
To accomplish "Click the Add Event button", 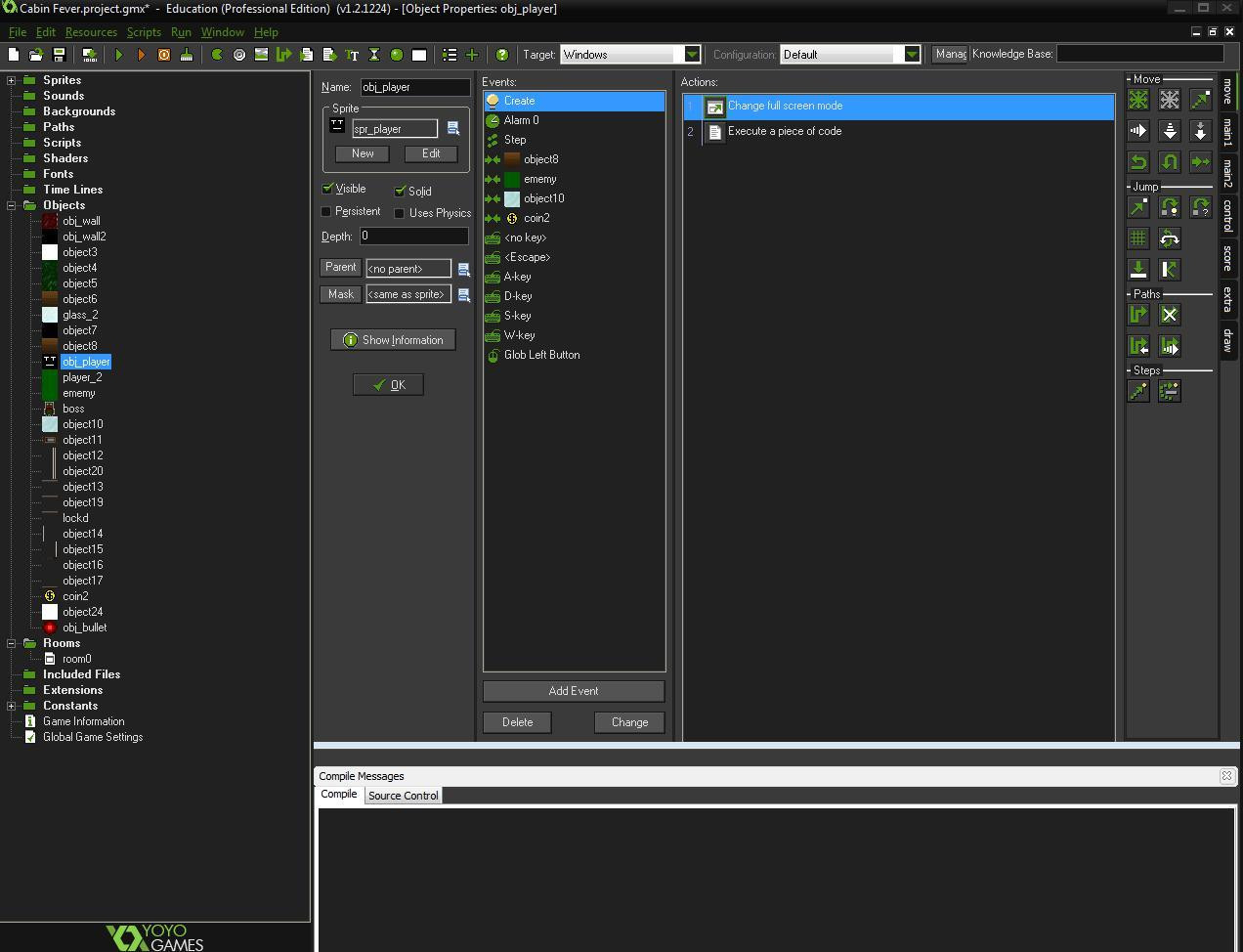I will 574,691.
